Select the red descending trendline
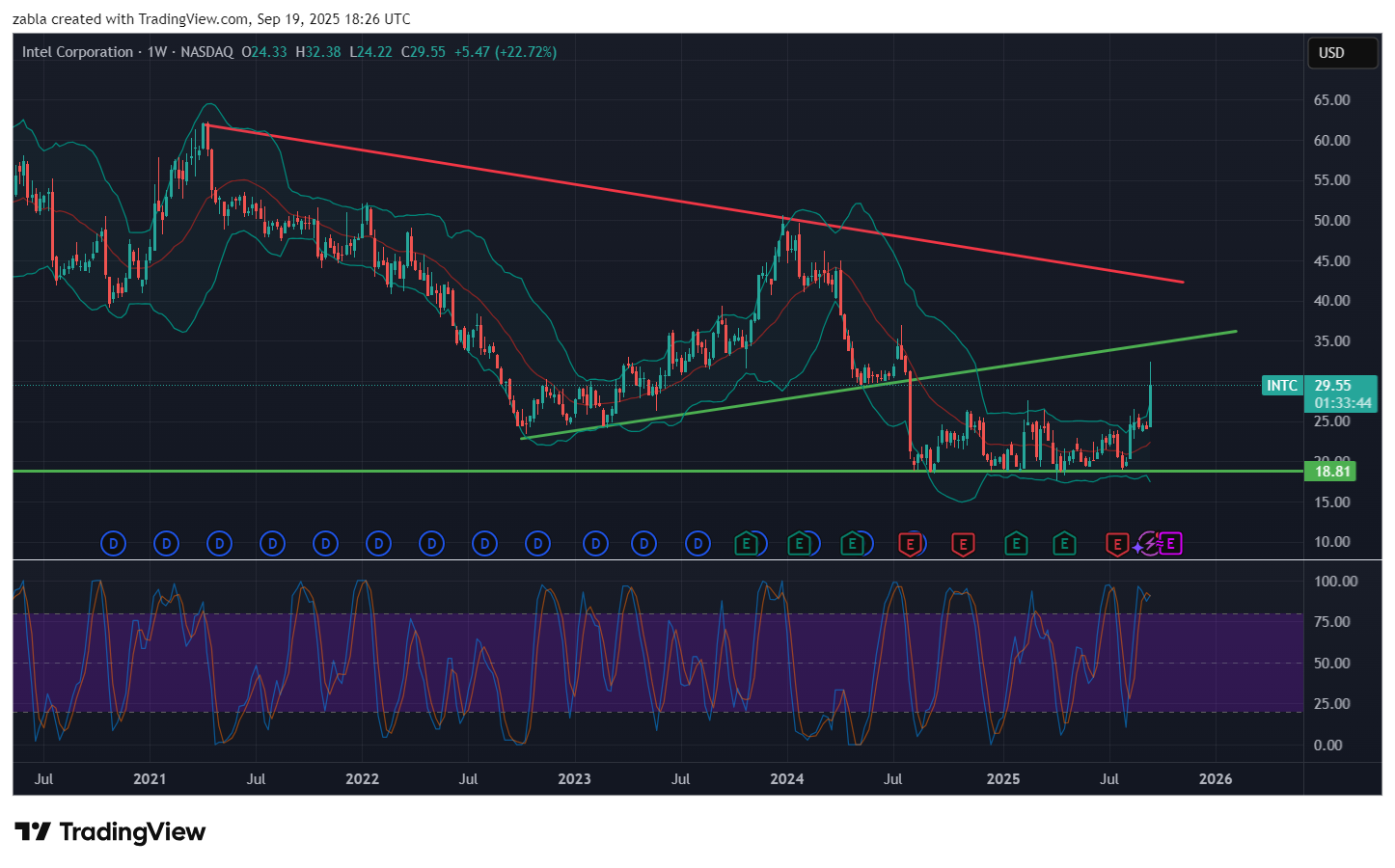This screenshot has height=868, width=1395. 695,203
